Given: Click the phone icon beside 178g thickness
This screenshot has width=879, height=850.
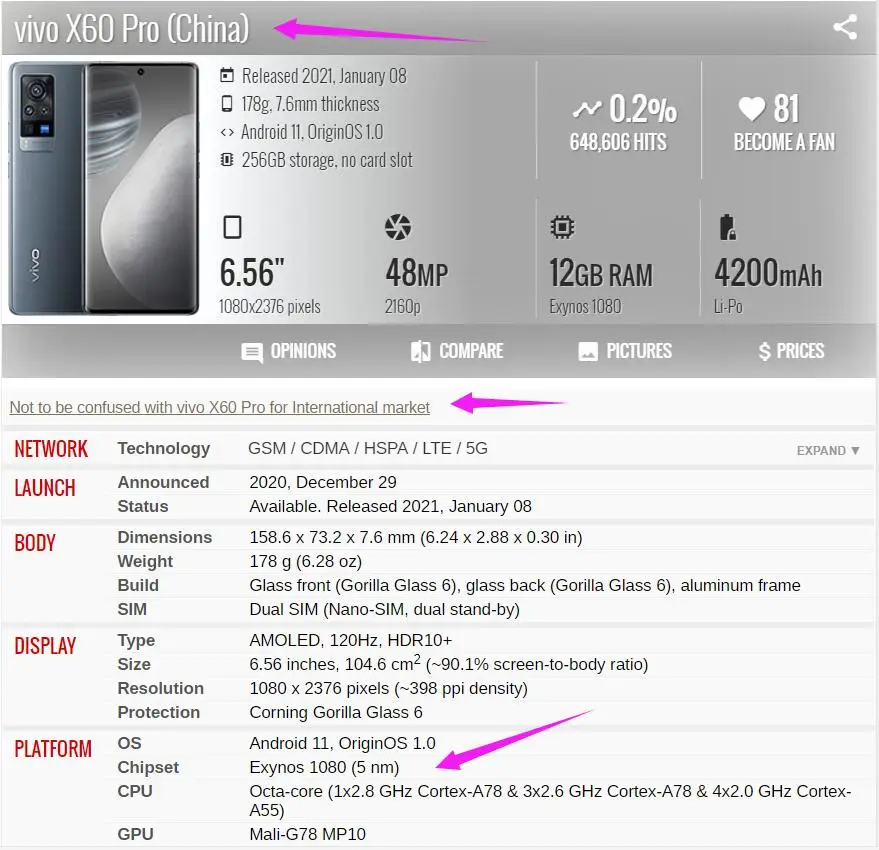Looking at the screenshot, I should tap(226, 104).
